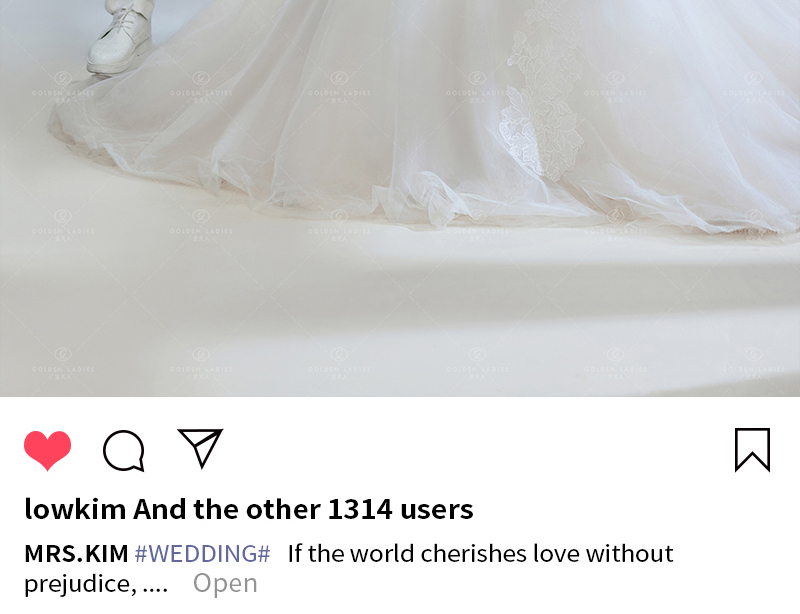Viewport: 800px width, 614px height.
Task: Save the post with the bookmark icon
Action: 752,450
